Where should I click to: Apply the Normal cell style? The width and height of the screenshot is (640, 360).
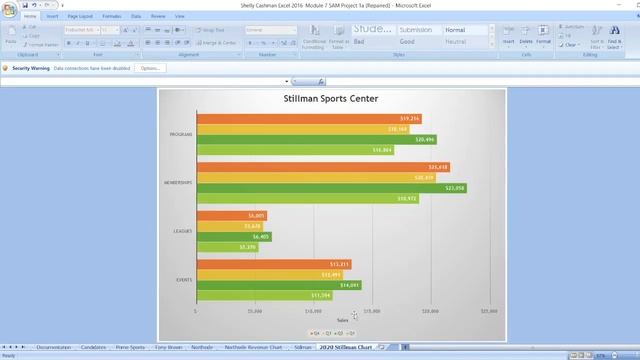pyautogui.click(x=465, y=30)
